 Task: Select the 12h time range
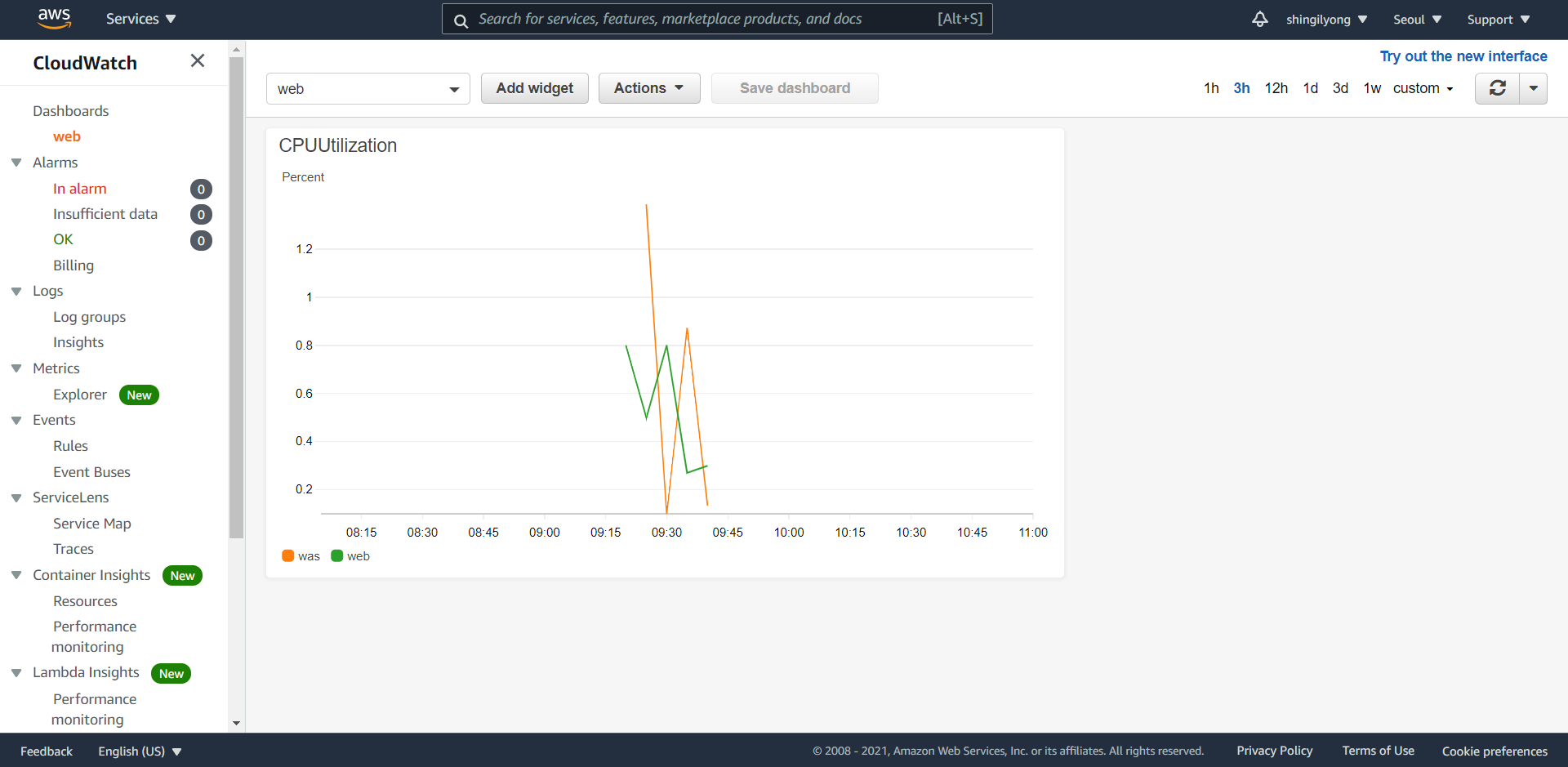[1276, 88]
